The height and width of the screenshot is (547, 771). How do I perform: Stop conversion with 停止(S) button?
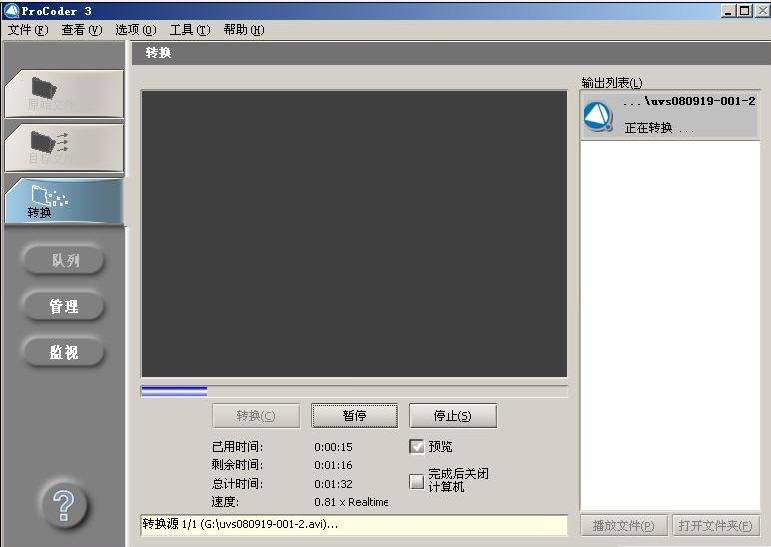point(453,416)
